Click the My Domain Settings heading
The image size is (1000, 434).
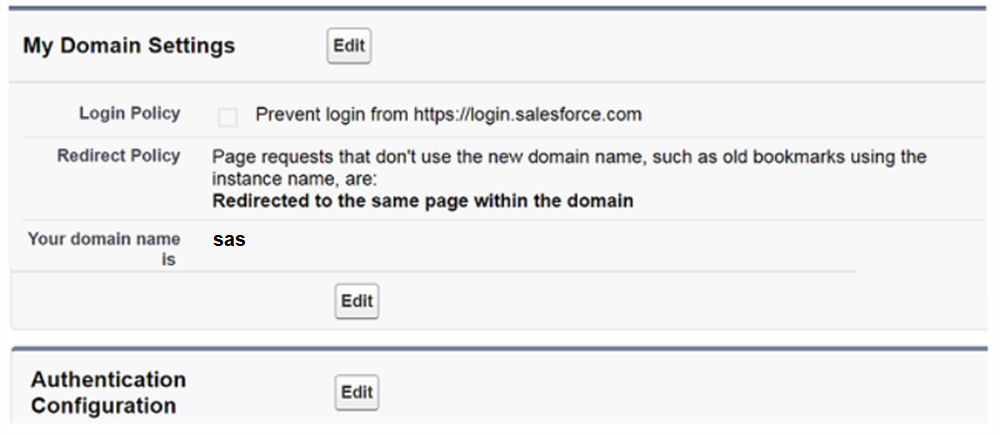pyautogui.click(x=129, y=46)
